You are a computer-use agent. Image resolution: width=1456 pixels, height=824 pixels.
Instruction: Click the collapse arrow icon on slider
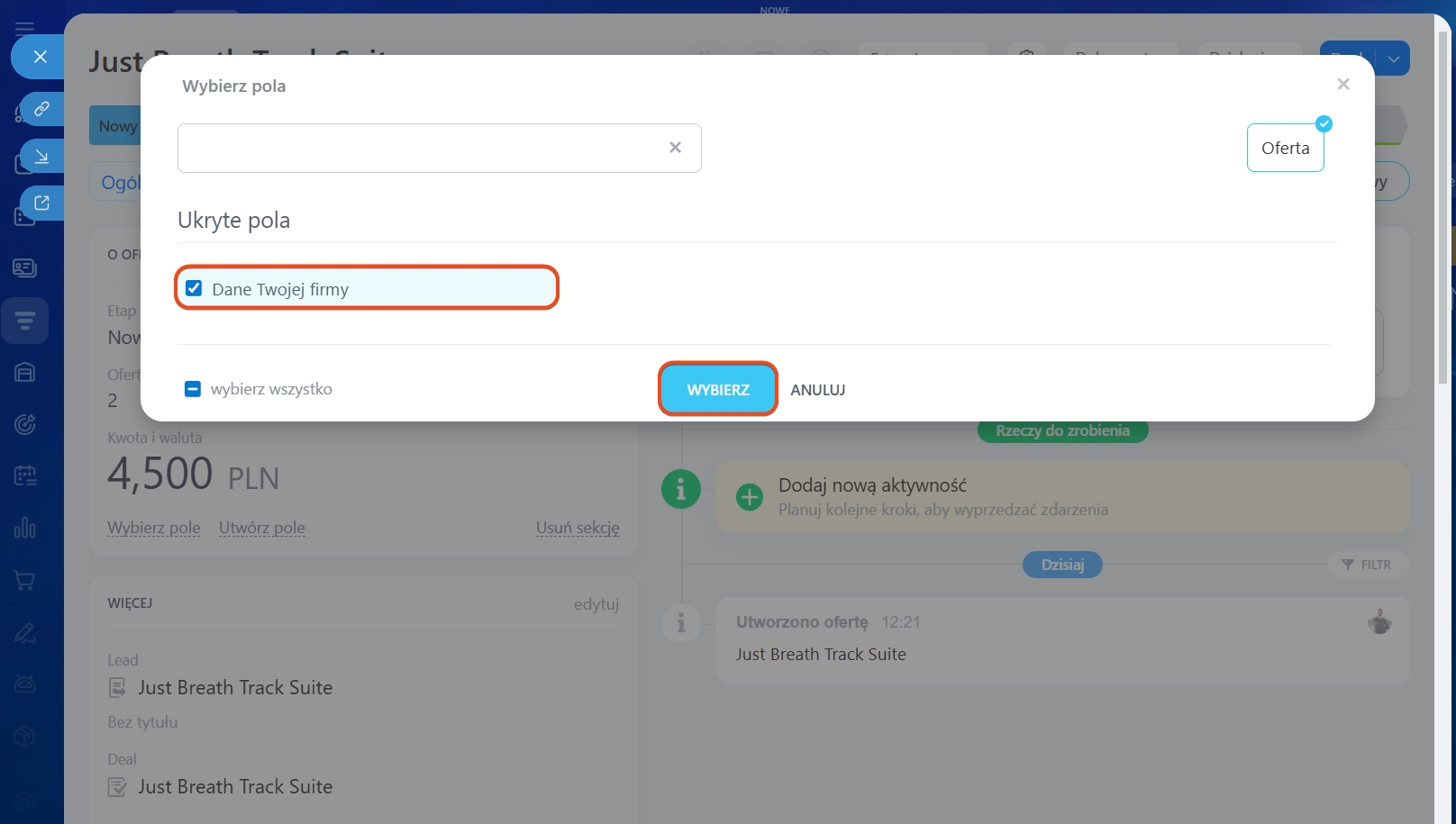coord(41,157)
